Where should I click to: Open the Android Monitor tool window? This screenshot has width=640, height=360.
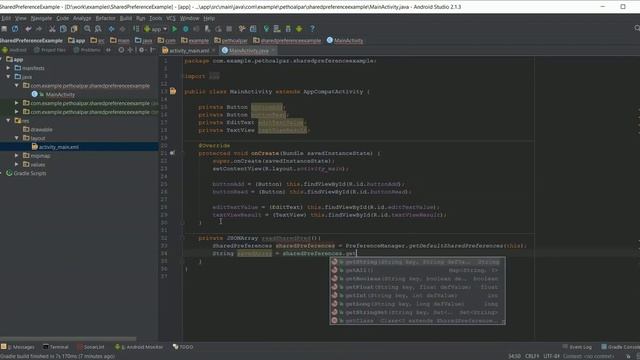140,347
